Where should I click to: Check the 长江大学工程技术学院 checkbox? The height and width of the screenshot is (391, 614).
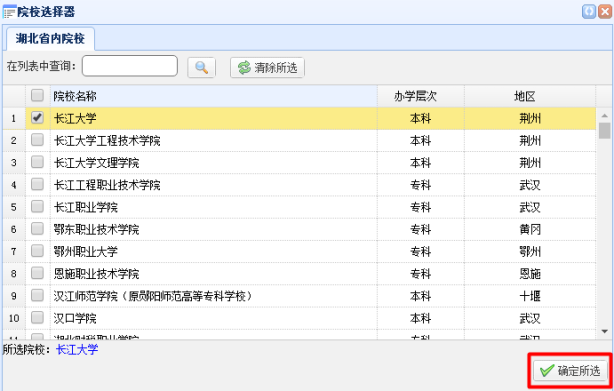tap(37, 140)
